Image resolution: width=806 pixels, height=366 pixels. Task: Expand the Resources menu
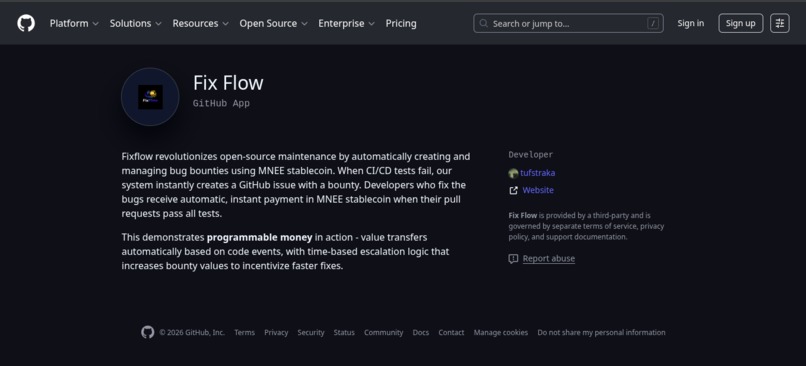point(200,23)
